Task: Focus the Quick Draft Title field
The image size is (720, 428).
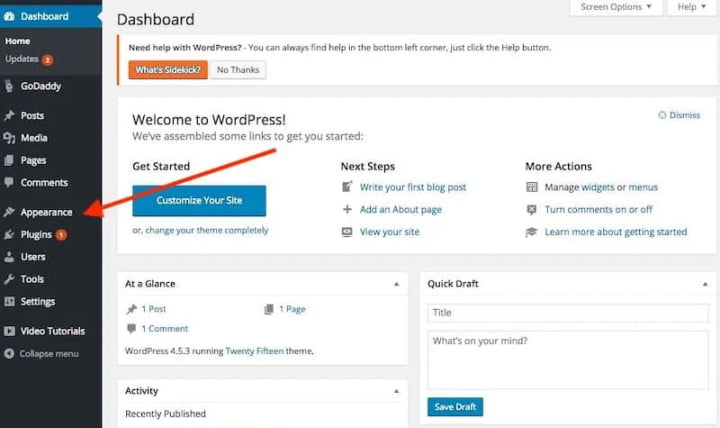Action: [x=568, y=313]
